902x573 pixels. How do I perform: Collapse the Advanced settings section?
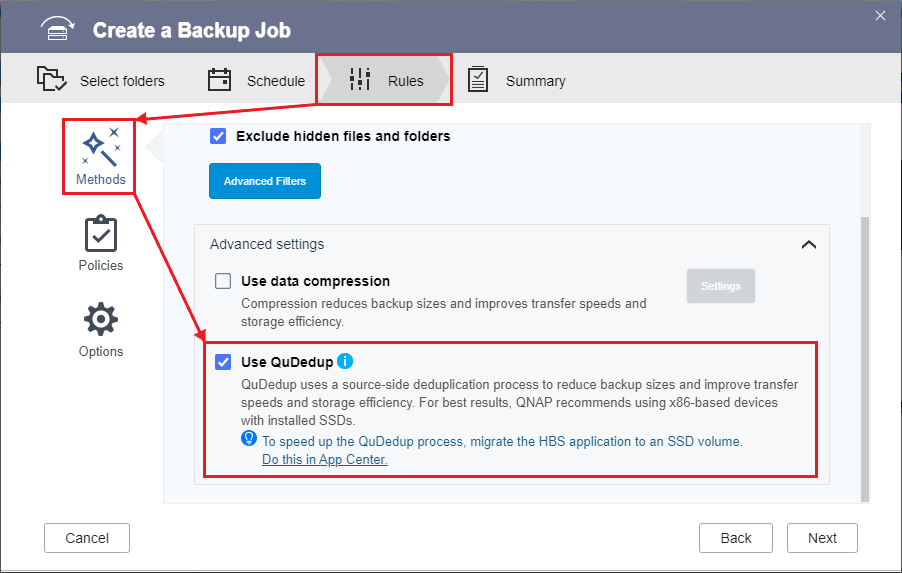(809, 245)
